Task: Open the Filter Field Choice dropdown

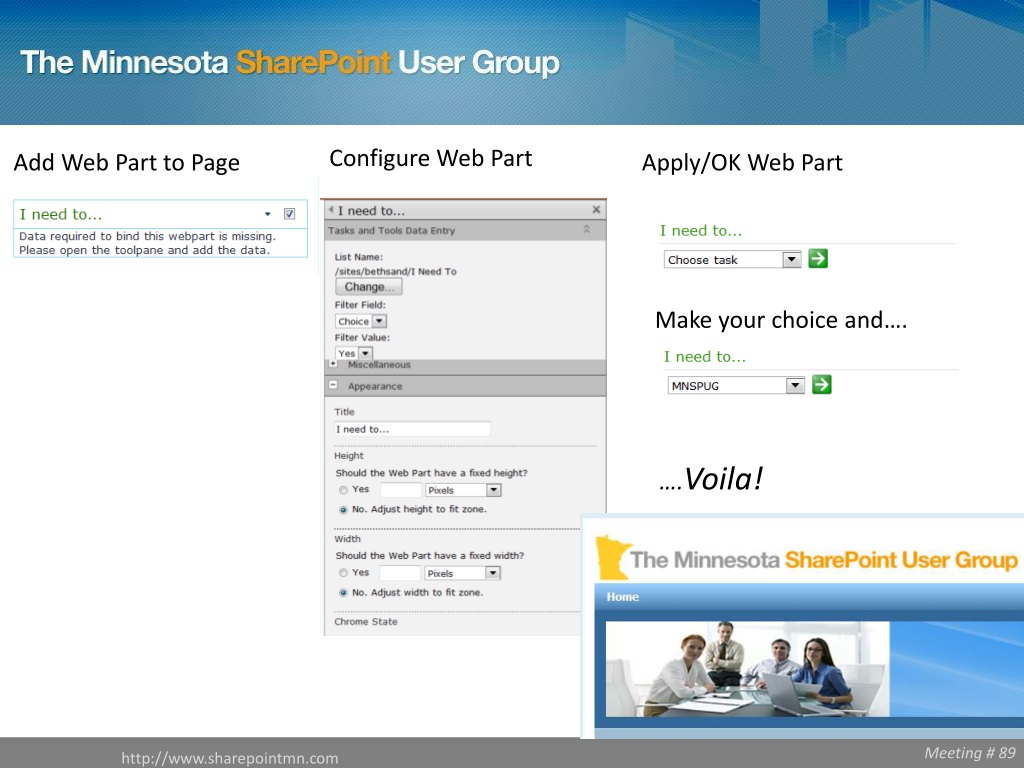Action: pos(379,321)
